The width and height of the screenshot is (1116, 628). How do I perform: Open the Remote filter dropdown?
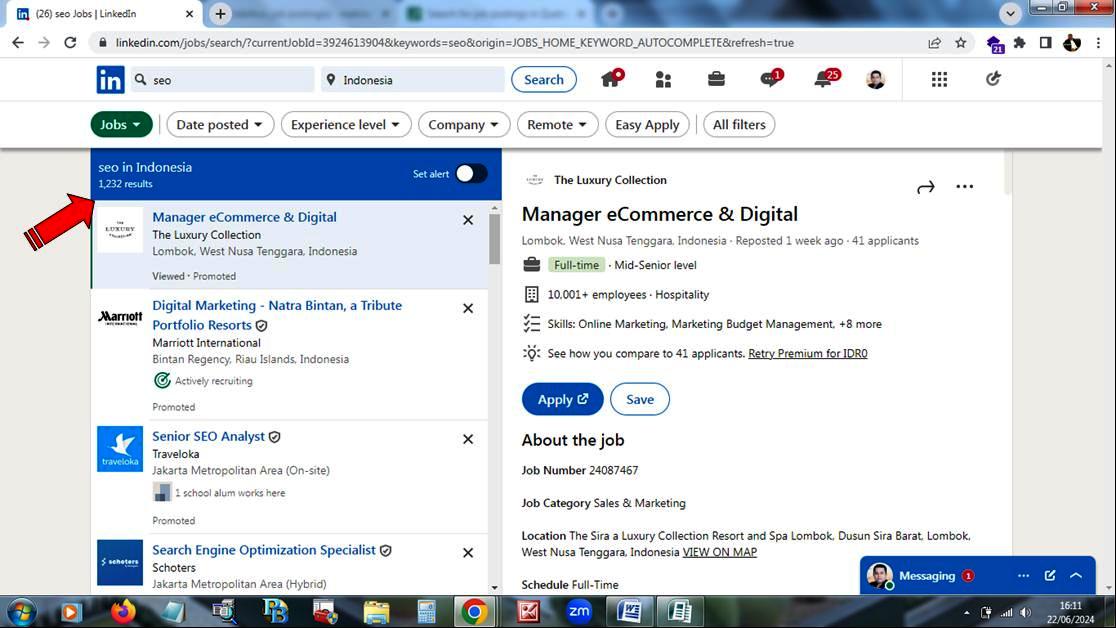pyautogui.click(x=558, y=125)
